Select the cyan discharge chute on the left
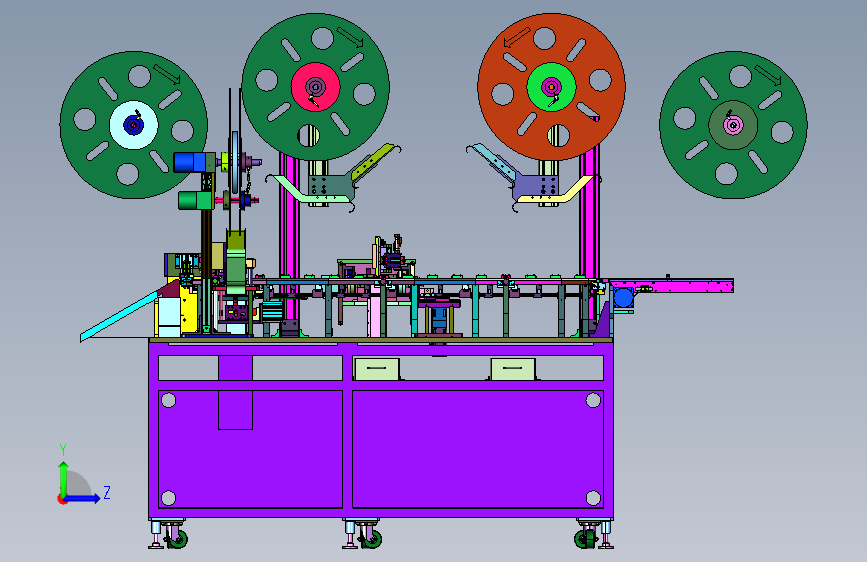Screen dimensions: 867x562 pyautogui.click(x=120, y=316)
